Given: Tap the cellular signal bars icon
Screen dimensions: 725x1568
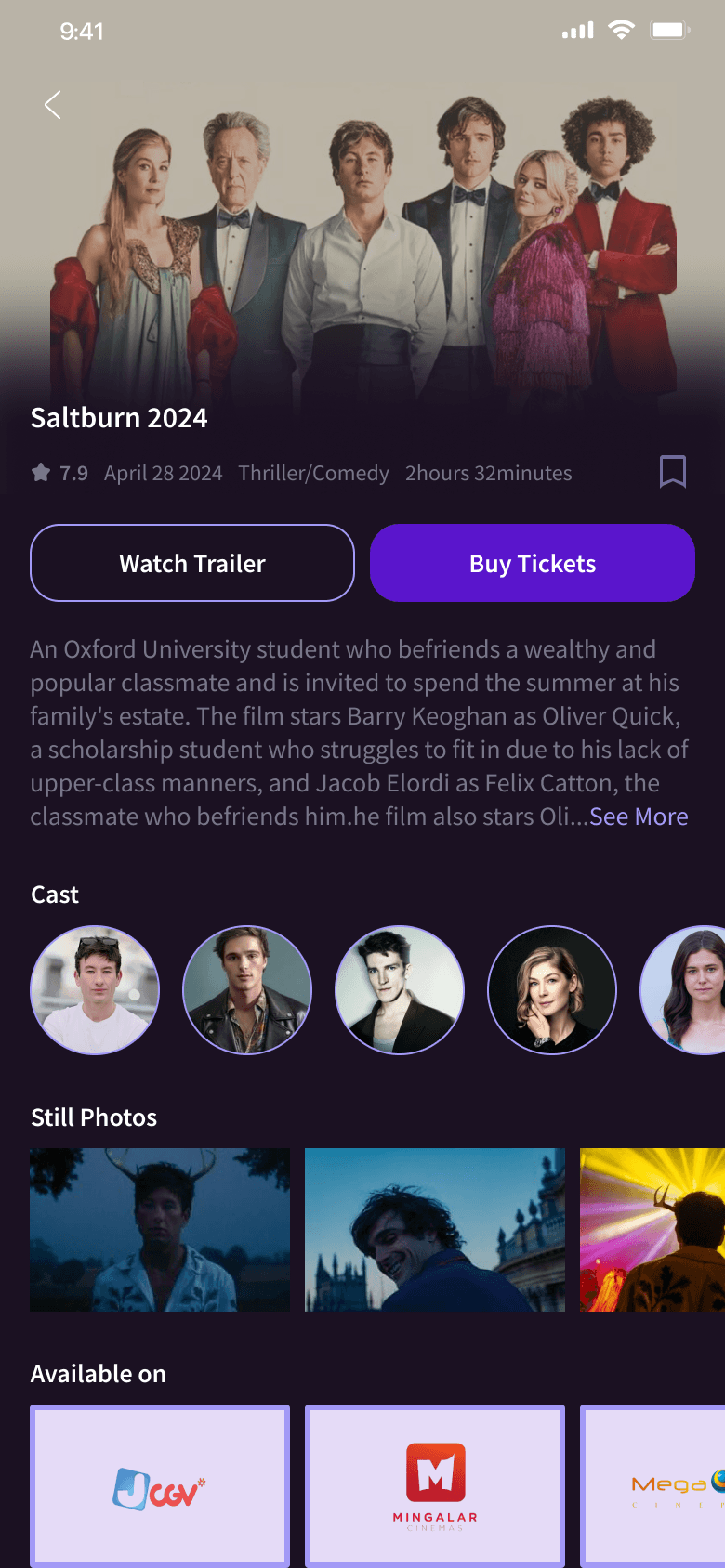Looking at the screenshot, I should 577,31.
